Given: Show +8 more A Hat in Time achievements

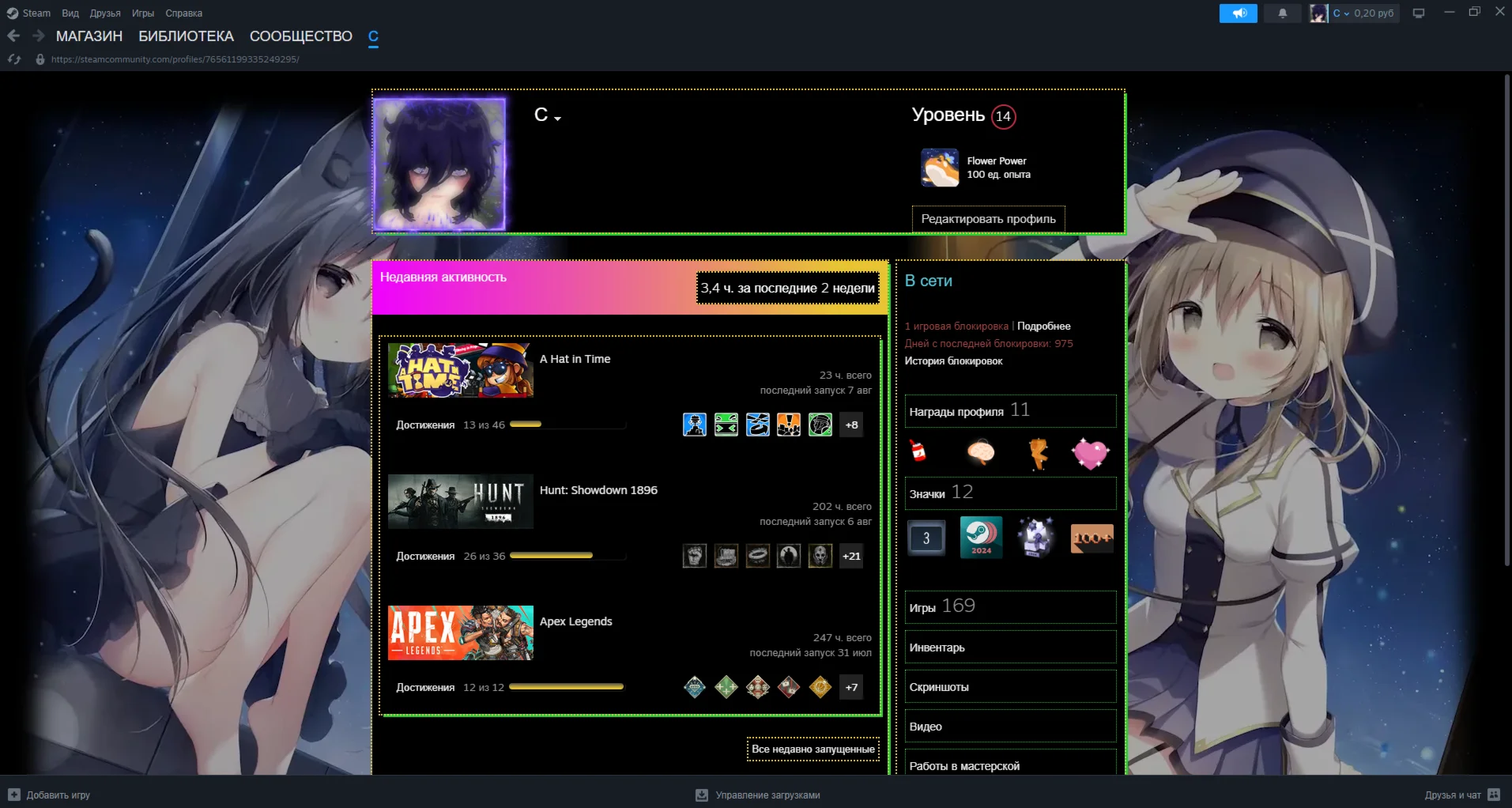Looking at the screenshot, I should pyautogui.click(x=851, y=425).
